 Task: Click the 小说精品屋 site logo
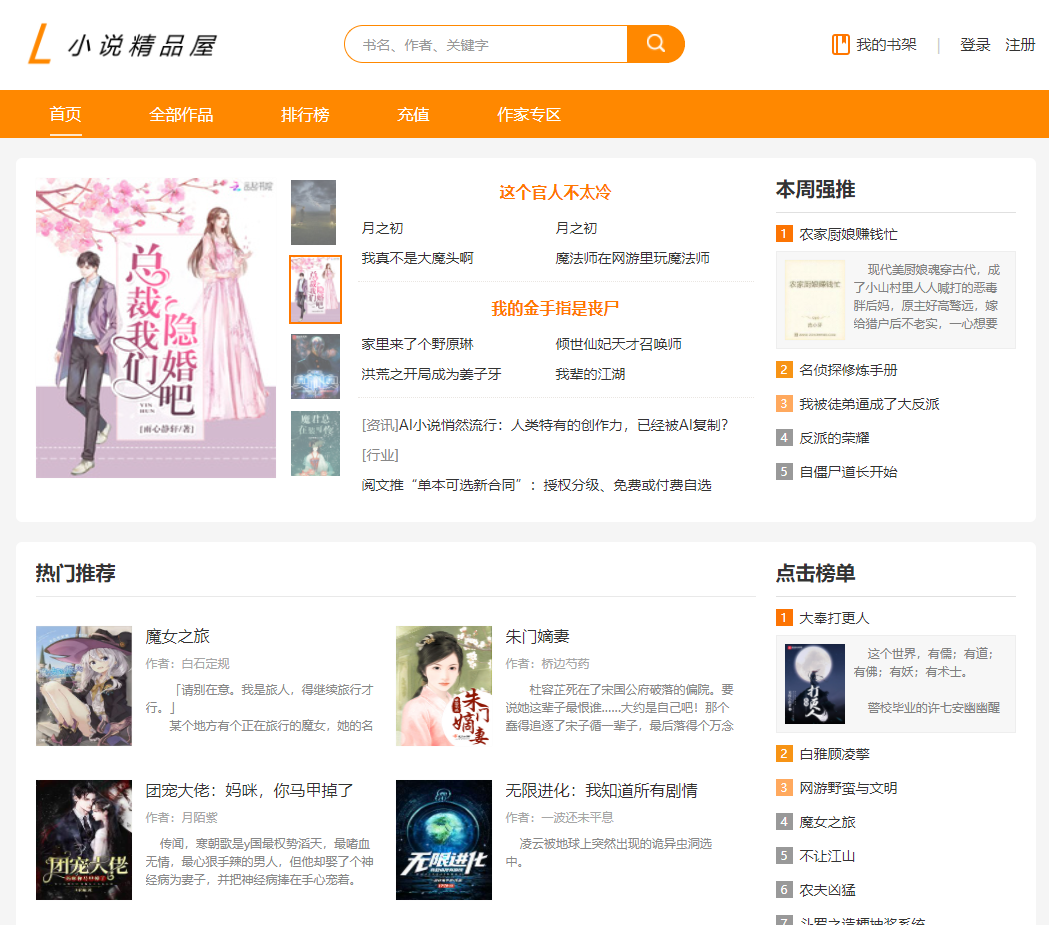(x=122, y=45)
